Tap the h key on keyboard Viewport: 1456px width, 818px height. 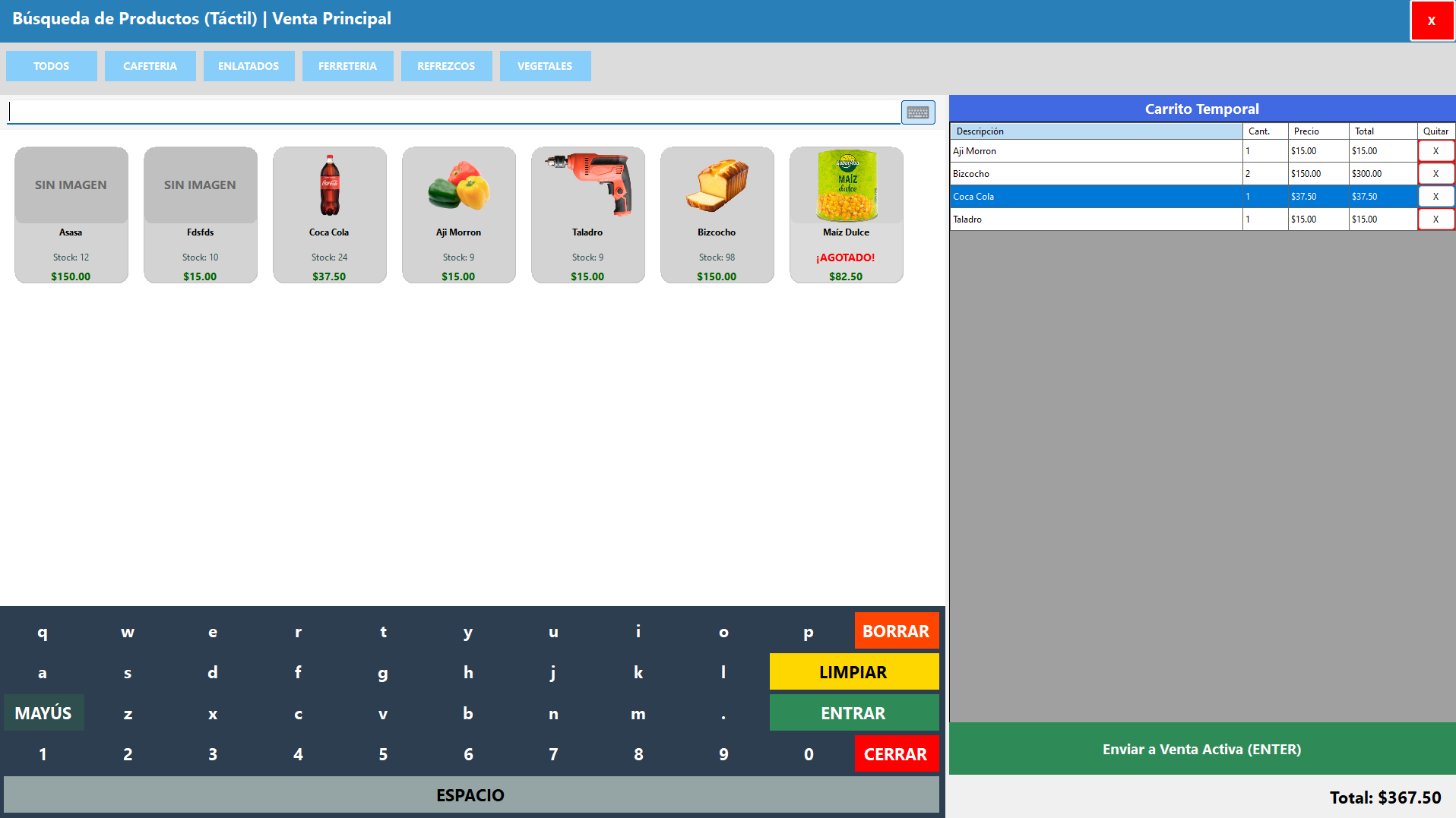pyautogui.click(x=468, y=672)
